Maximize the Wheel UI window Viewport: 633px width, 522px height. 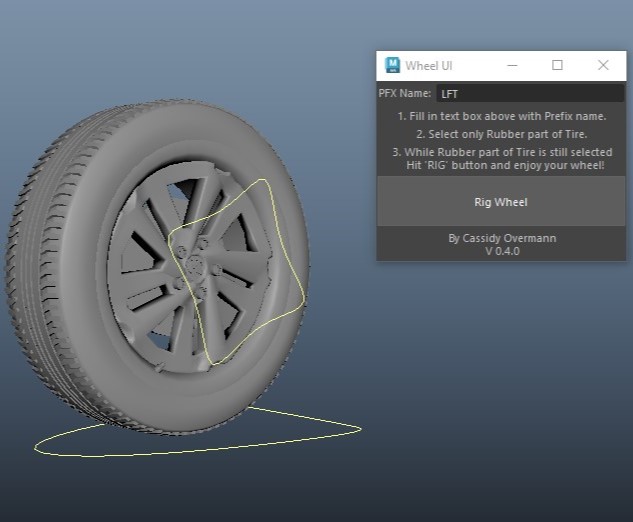point(557,65)
